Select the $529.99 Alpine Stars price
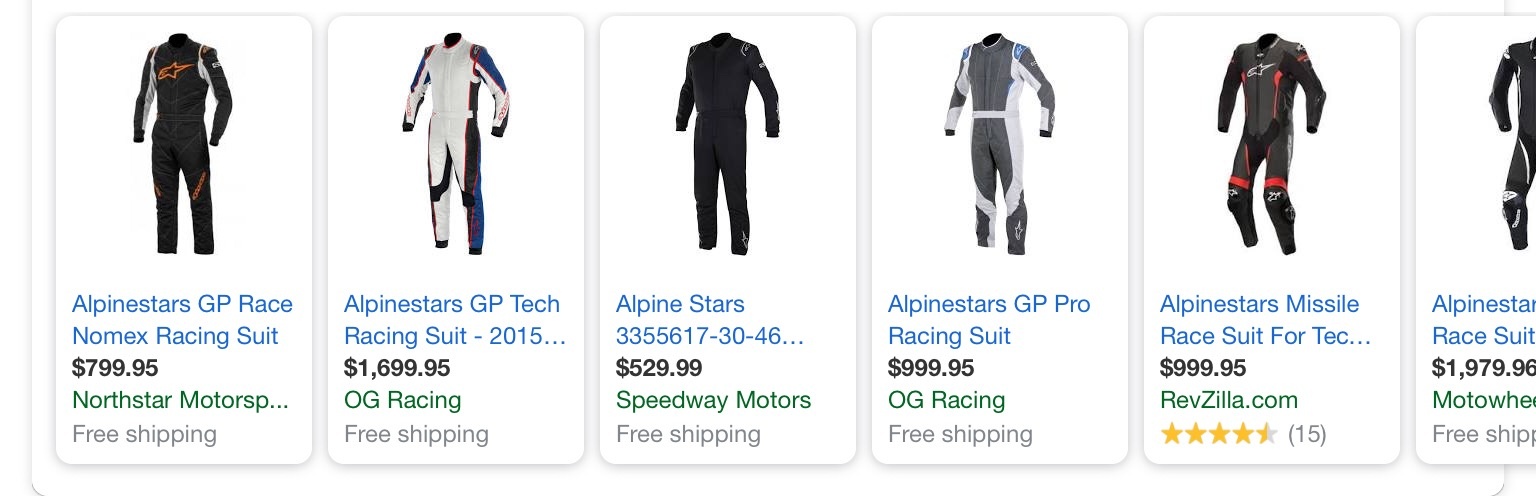The image size is (1536, 496). pos(659,368)
